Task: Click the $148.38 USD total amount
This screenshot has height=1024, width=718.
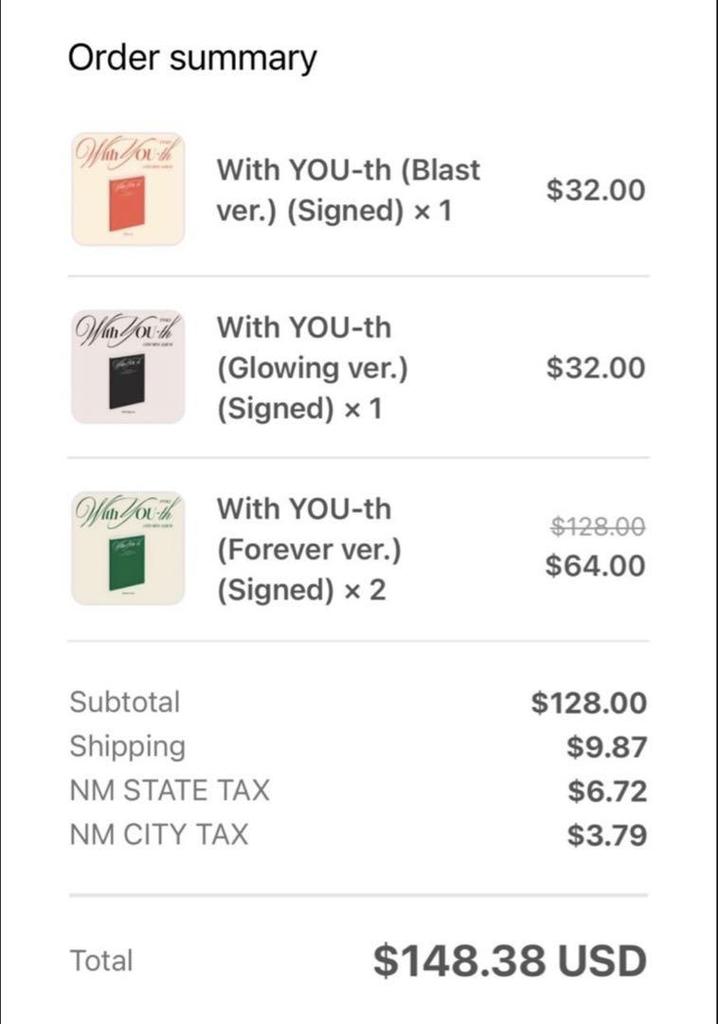Action: pos(510,961)
